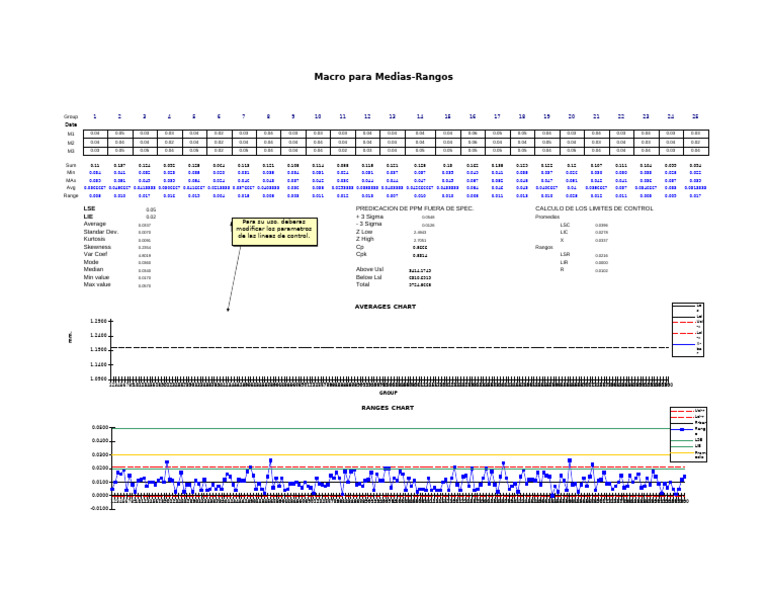Select the 'Average' statistic label
The width and height of the screenshot is (768, 594).
click(x=95, y=224)
